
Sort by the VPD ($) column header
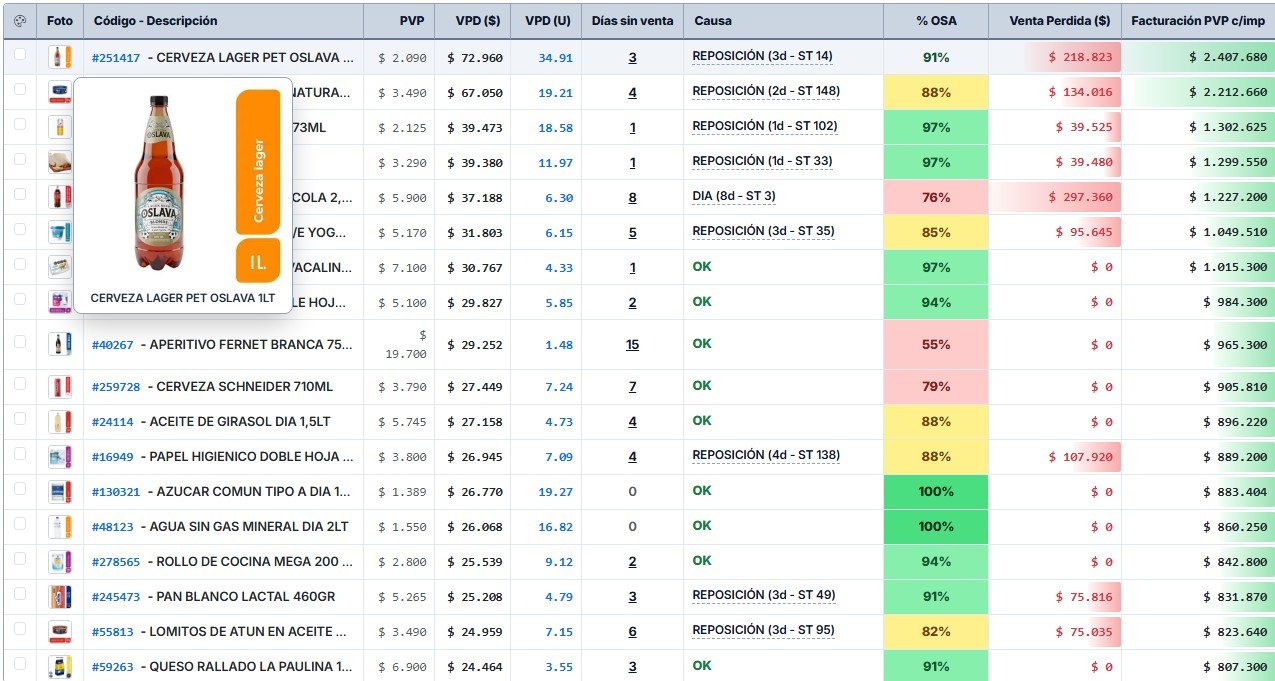pos(473,21)
